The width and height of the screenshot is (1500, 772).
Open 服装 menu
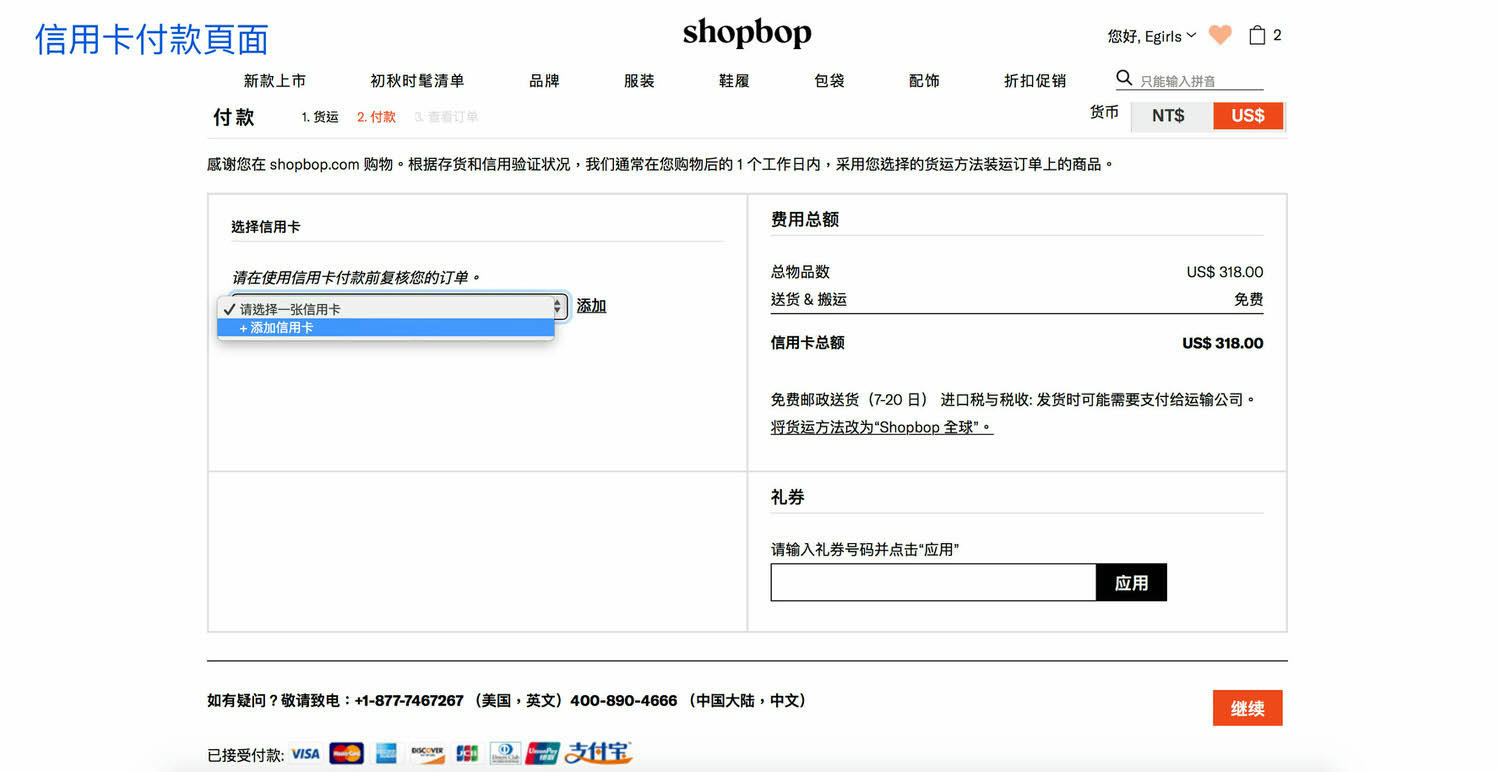pos(639,81)
